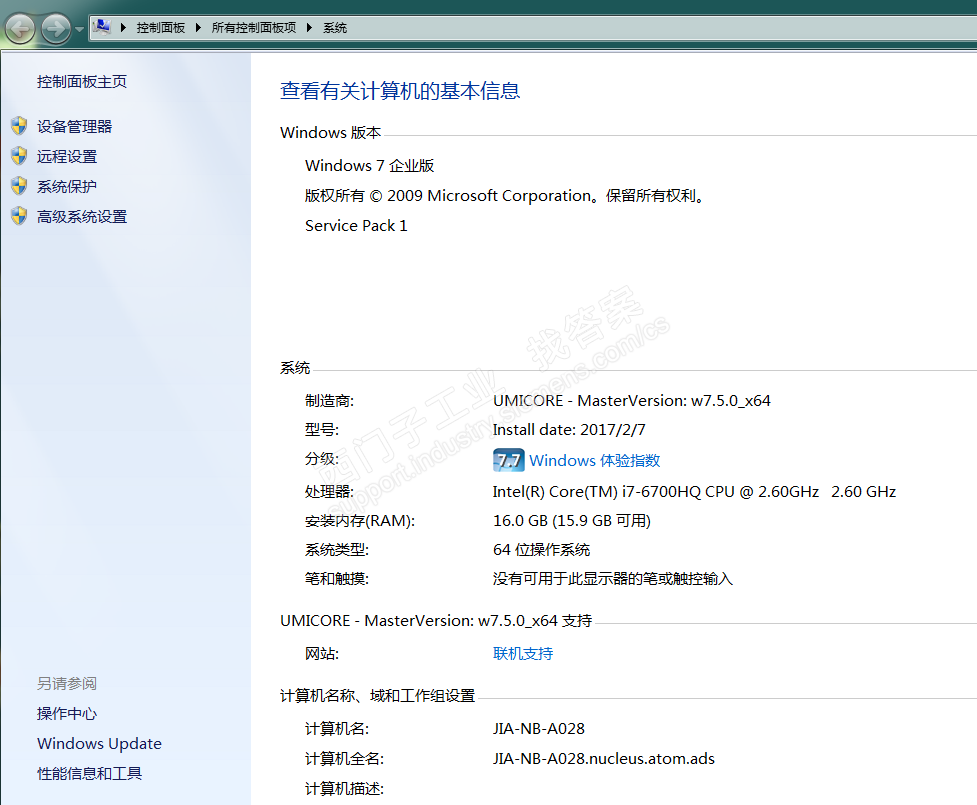Click the 7.7 experience index badge
Screen dimensions: 977x805
pos(508,460)
